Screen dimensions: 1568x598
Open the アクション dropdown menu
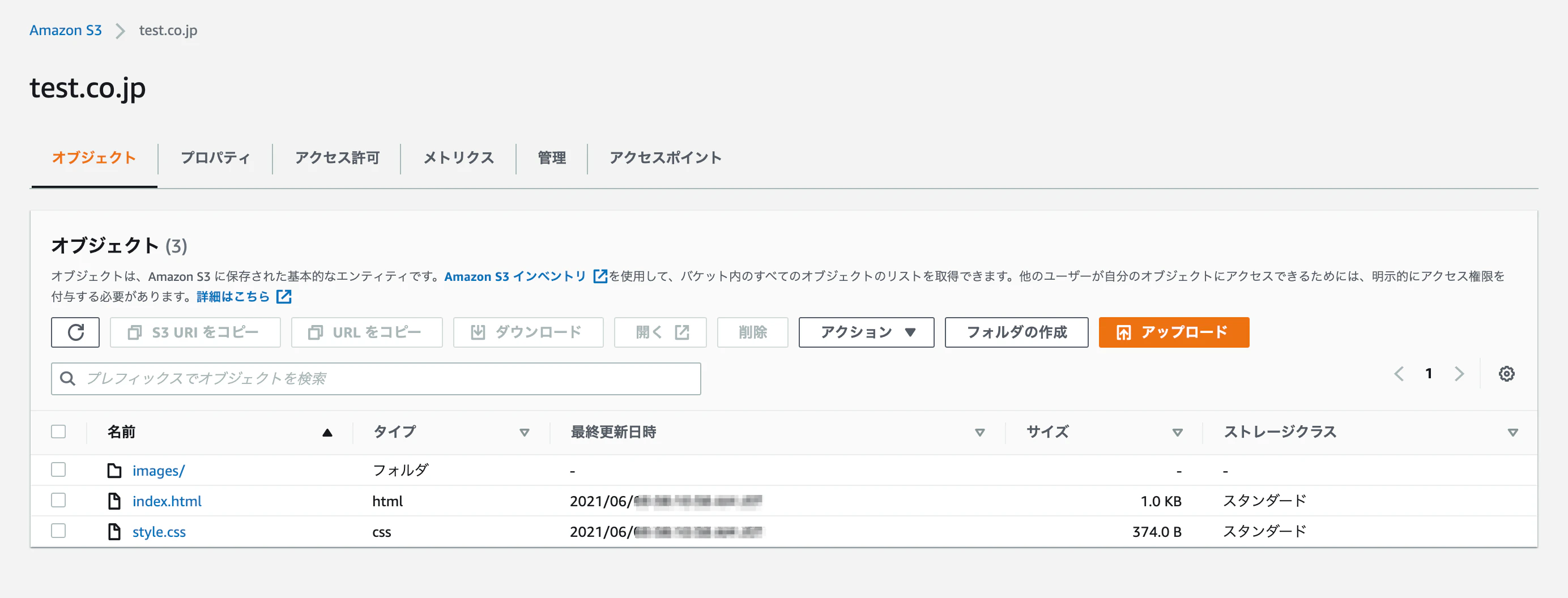pyautogui.click(x=866, y=332)
